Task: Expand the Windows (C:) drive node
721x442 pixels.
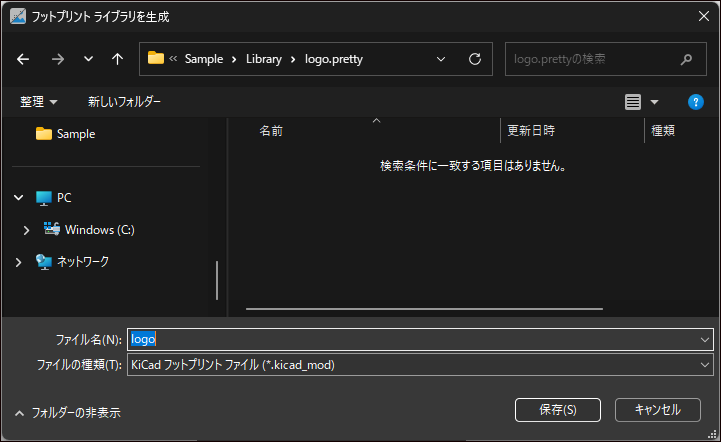Action: 27,230
